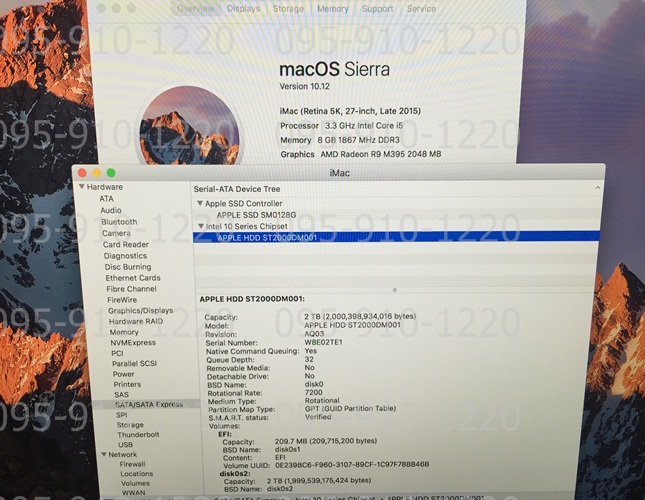Screen dimensions: 645x500
Task: Select Memory in the System Information sidebar
Action: pyautogui.click(x=124, y=332)
